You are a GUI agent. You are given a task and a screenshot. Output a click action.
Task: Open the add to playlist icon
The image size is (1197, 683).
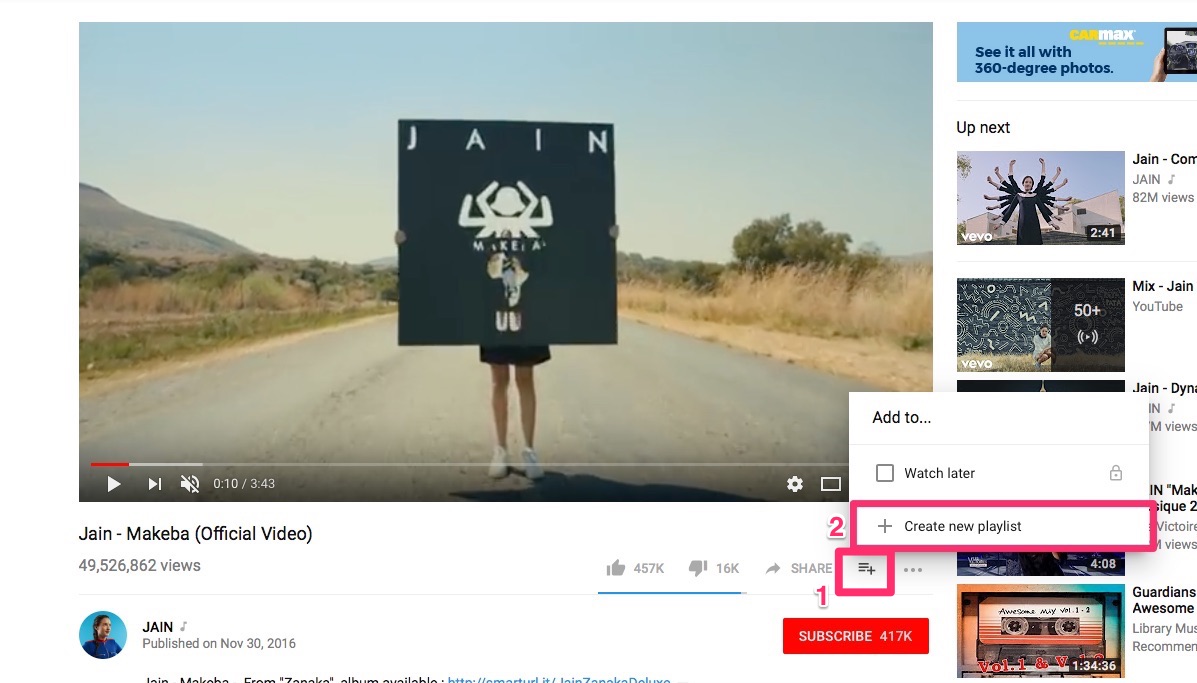click(x=866, y=569)
